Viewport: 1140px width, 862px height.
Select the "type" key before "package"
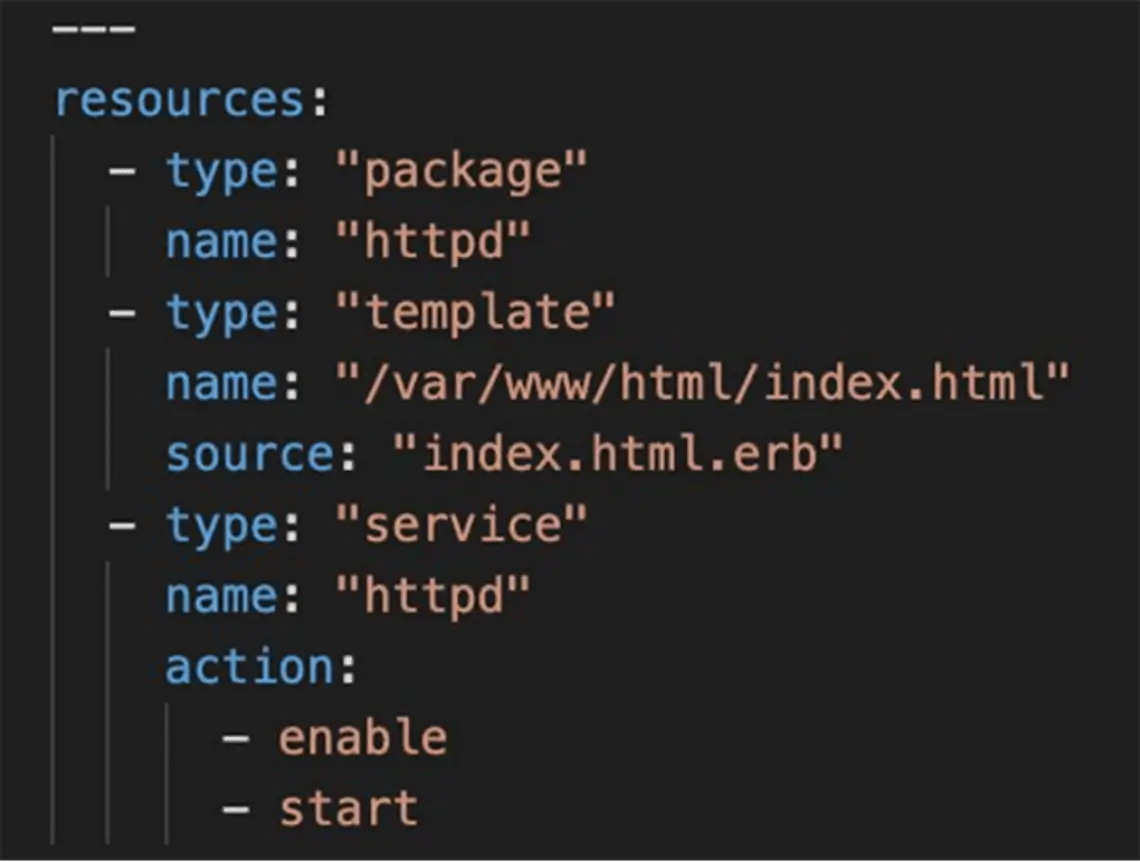[222, 171]
